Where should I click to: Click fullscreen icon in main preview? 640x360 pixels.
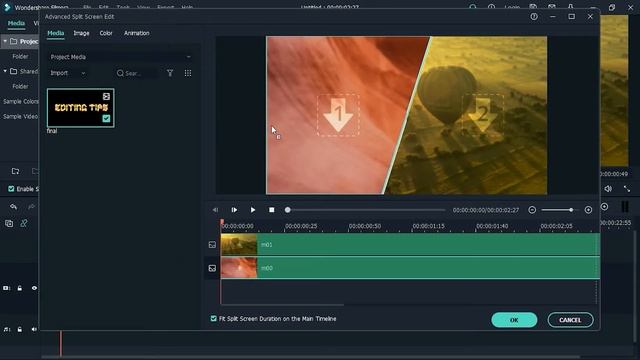(627, 189)
